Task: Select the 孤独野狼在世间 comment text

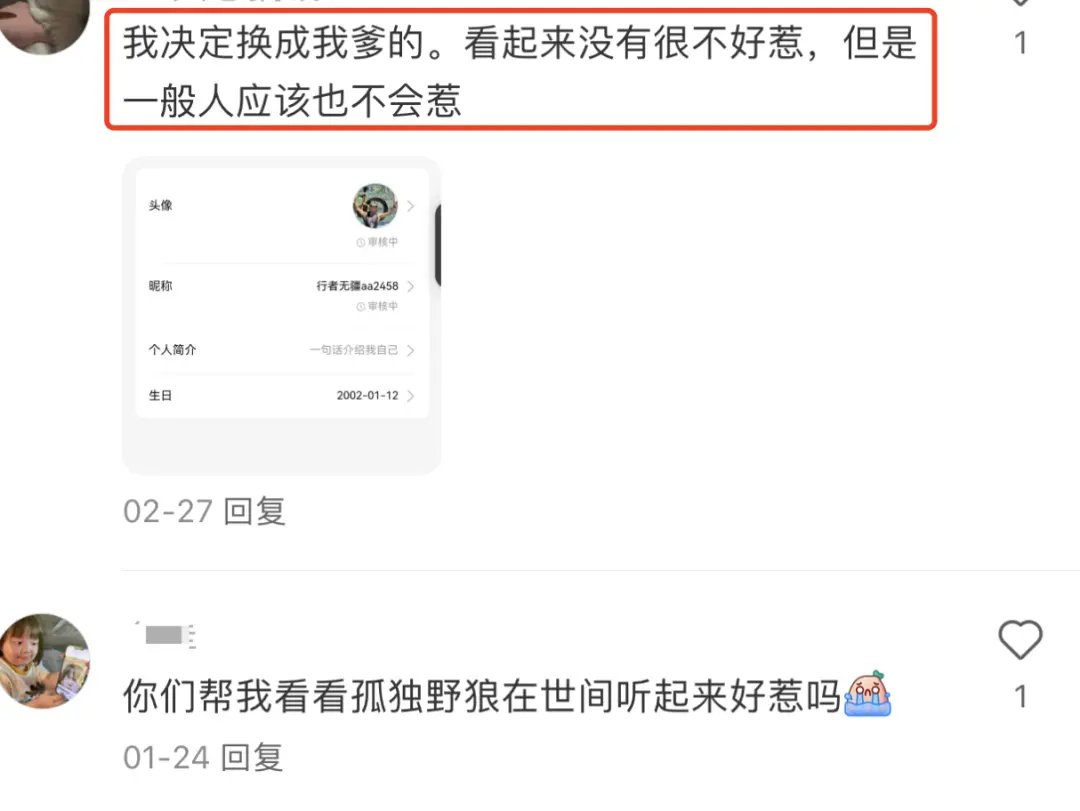Action: (x=483, y=695)
